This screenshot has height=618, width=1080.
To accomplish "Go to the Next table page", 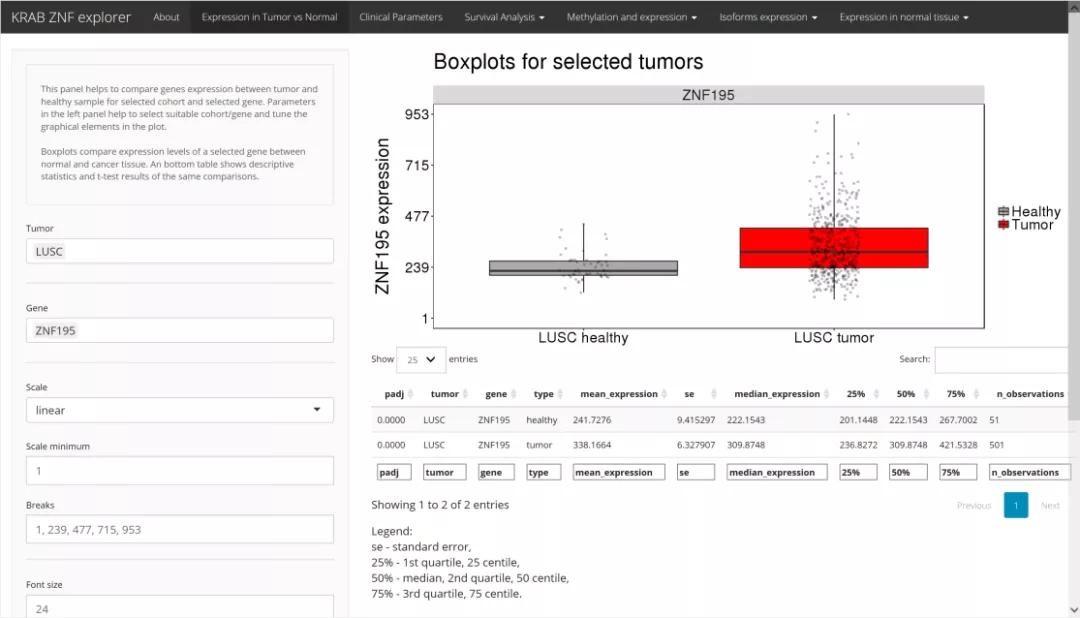I will (x=1050, y=506).
